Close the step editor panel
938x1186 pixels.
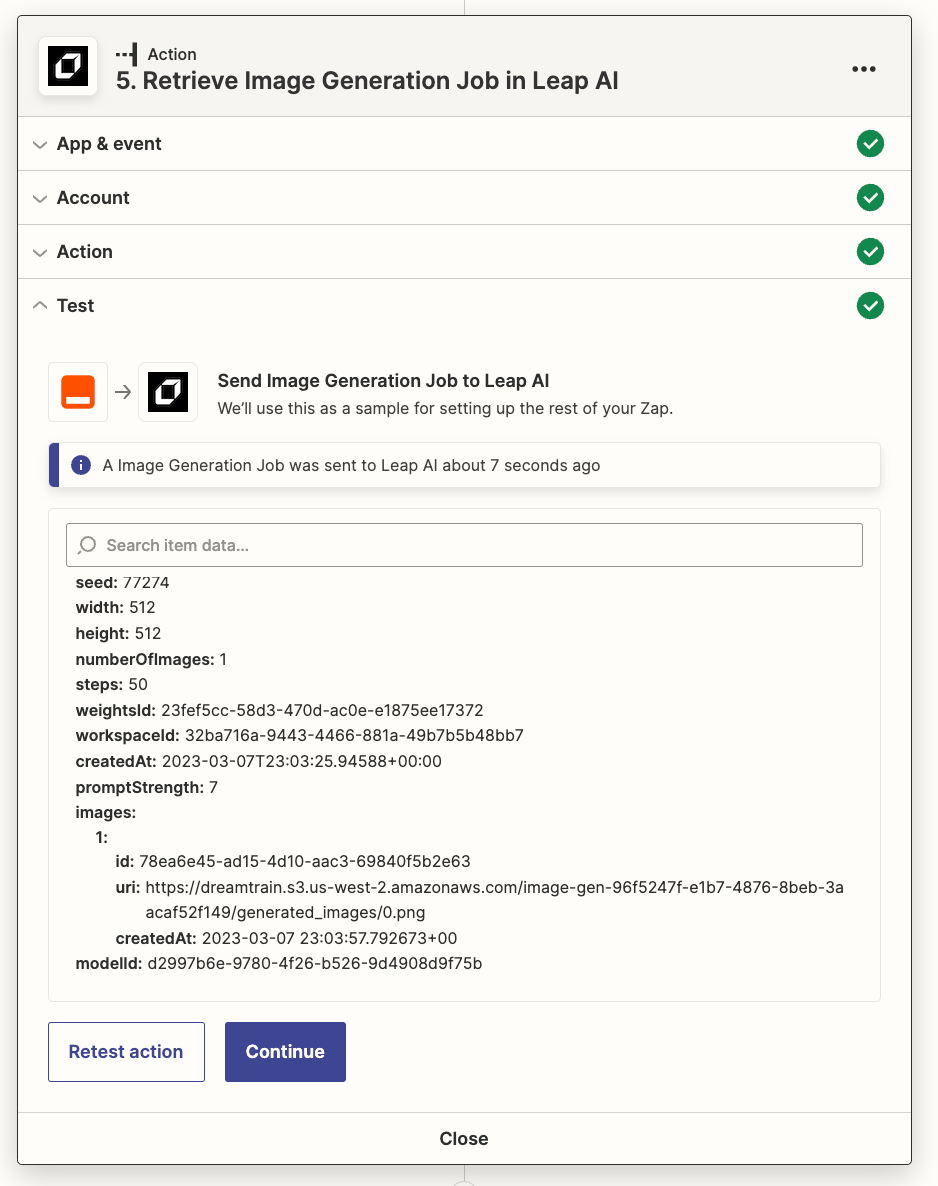pyautogui.click(x=464, y=1138)
